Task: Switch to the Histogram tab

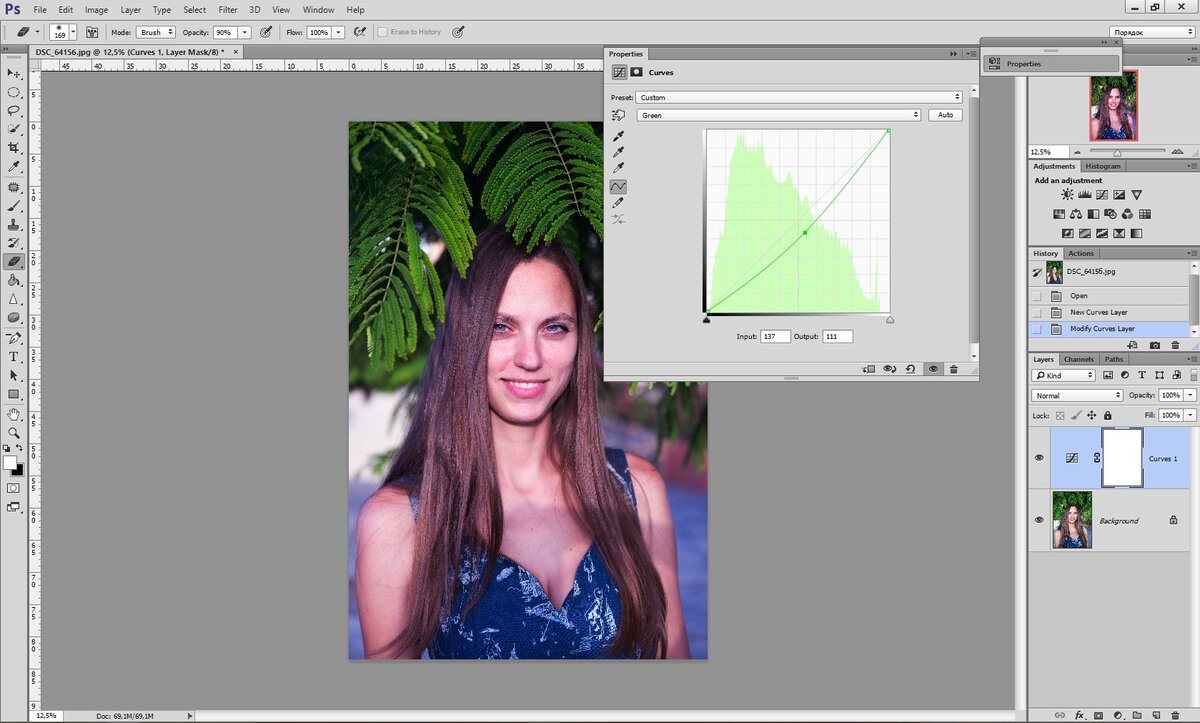Action: tap(1103, 166)
